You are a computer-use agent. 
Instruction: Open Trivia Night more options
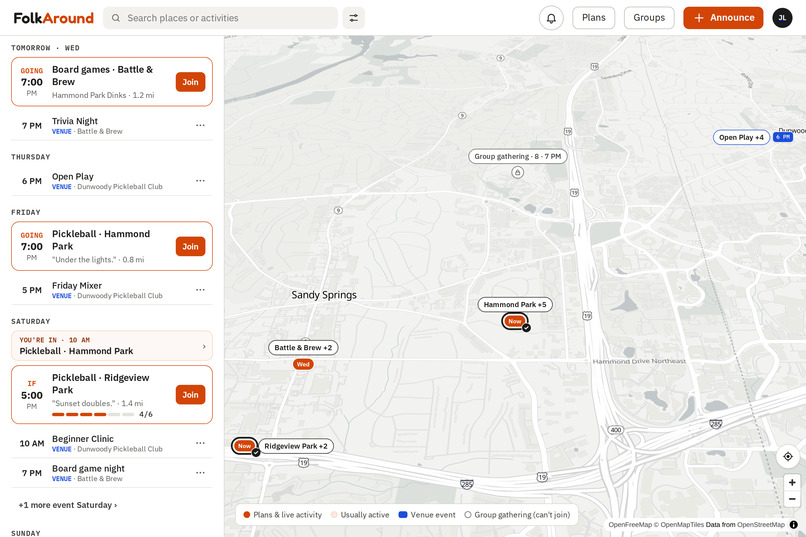200,125
